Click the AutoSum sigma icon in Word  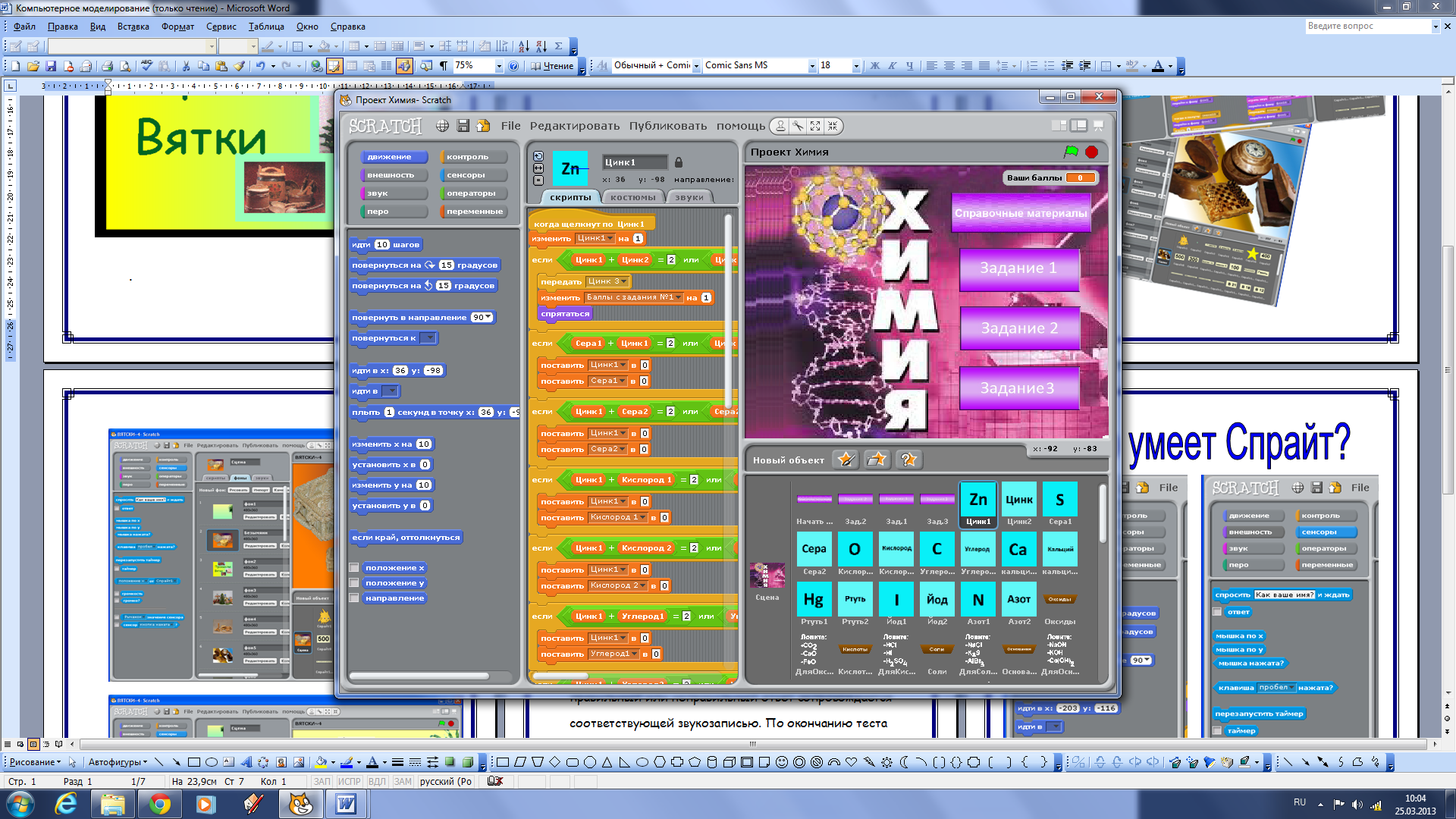point(559,46)
